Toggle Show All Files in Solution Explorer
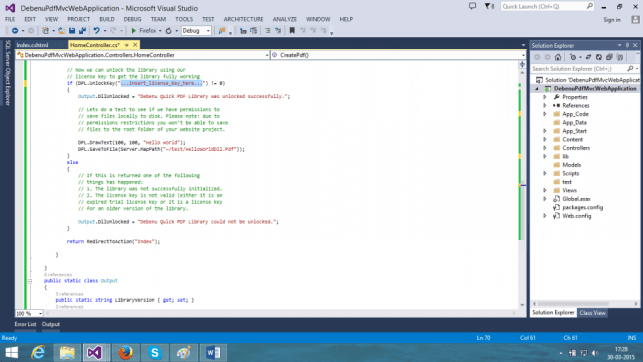This screenshot has width=643, height=362. point(620,57)
